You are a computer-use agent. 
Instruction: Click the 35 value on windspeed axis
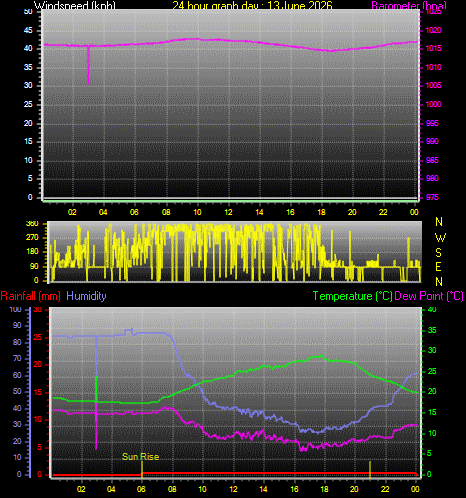tap(28, 67)
